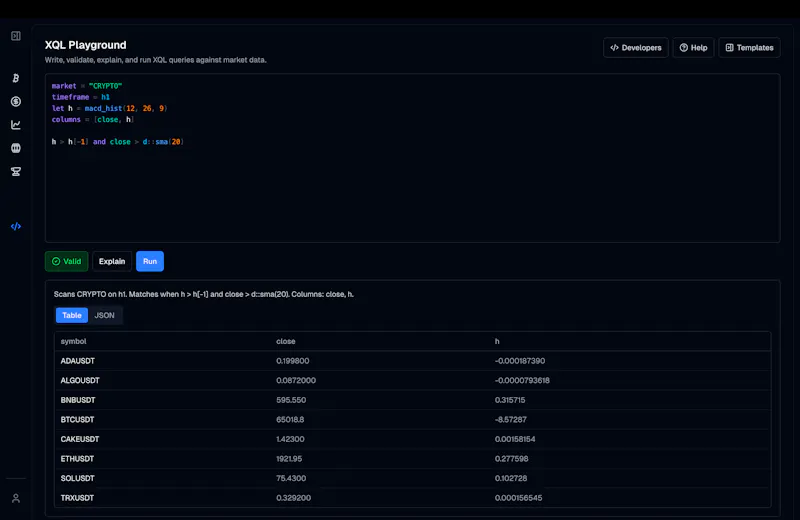Open the Help button
This screenshot has width=800, height=520.
coord(693,47)
